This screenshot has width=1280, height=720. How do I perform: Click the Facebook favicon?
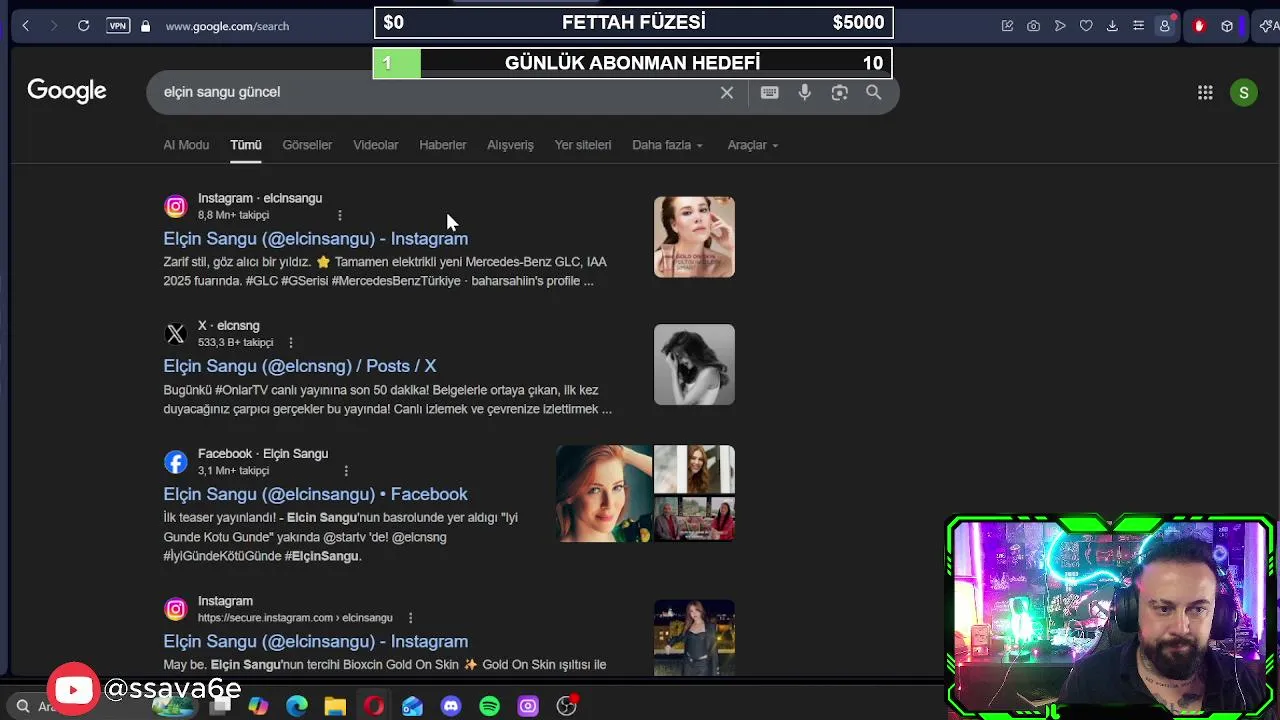click(176, 462)
